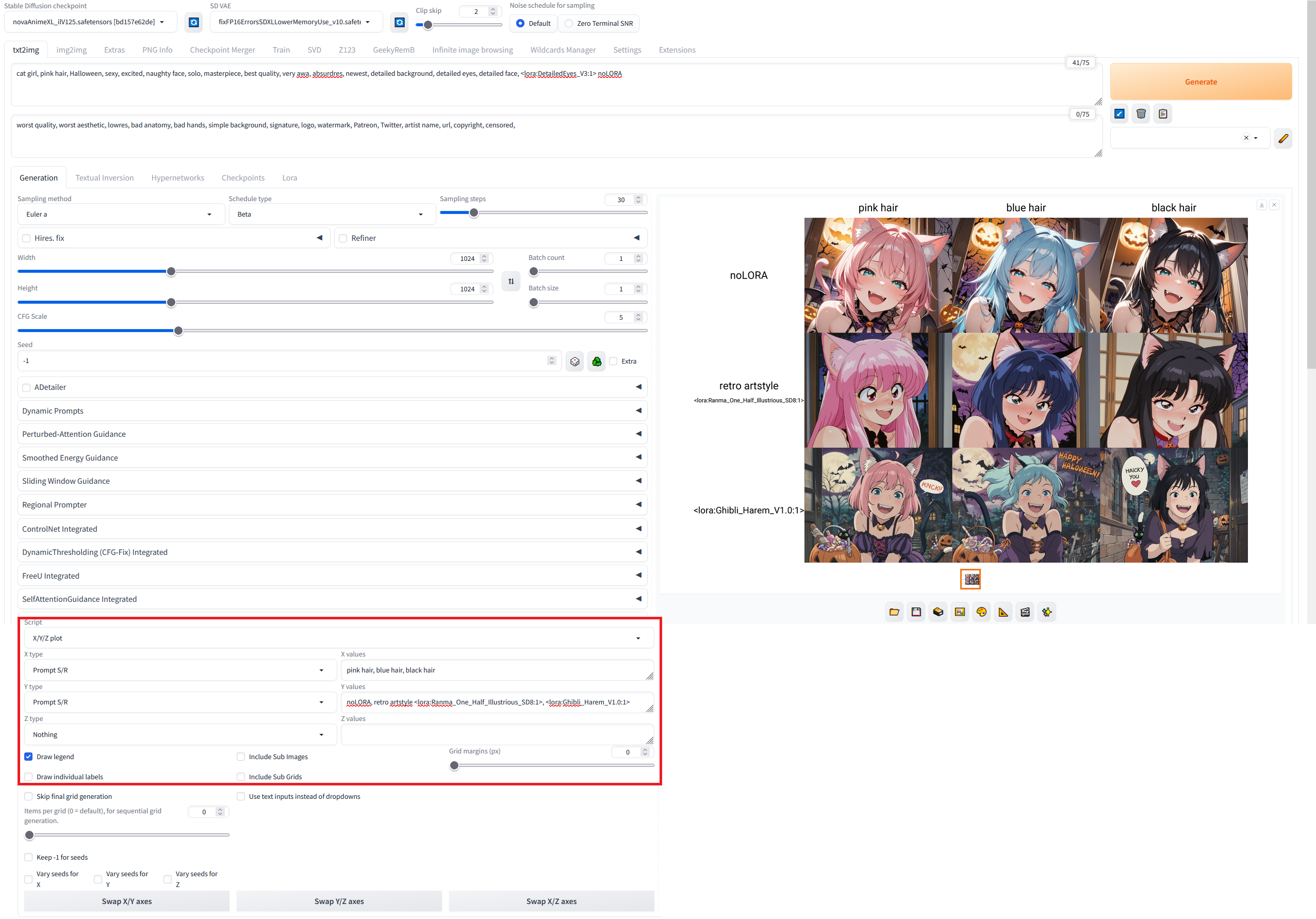Click the CFG Scale slider handle
This screenshot has width=1316, height=919.
[178, 331]
